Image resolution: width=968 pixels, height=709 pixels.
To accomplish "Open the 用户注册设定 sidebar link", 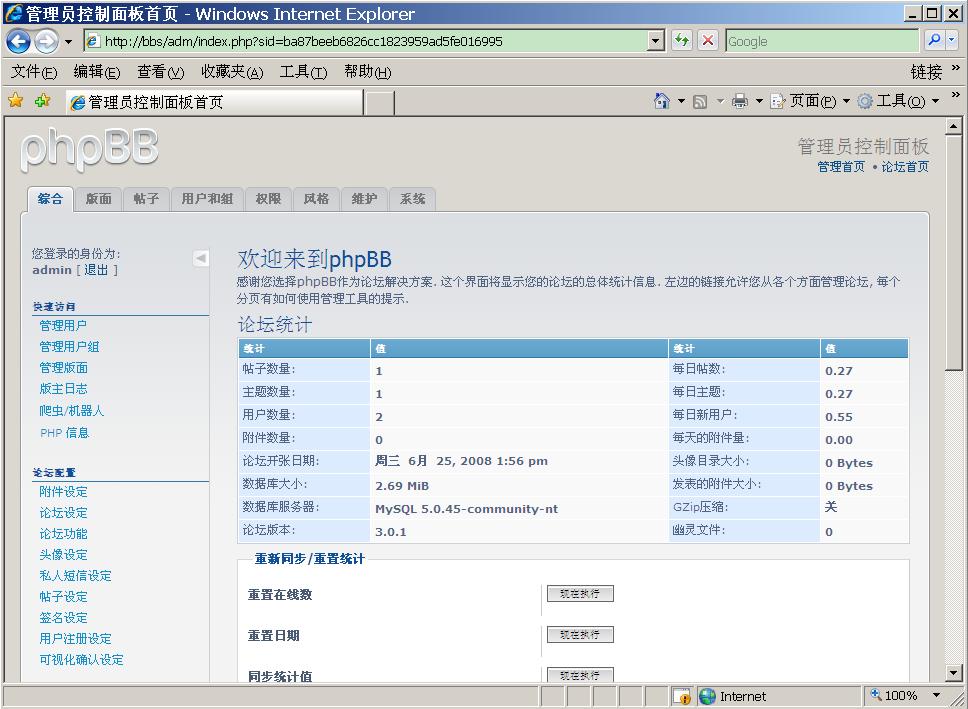I will (x=75, y=639).
